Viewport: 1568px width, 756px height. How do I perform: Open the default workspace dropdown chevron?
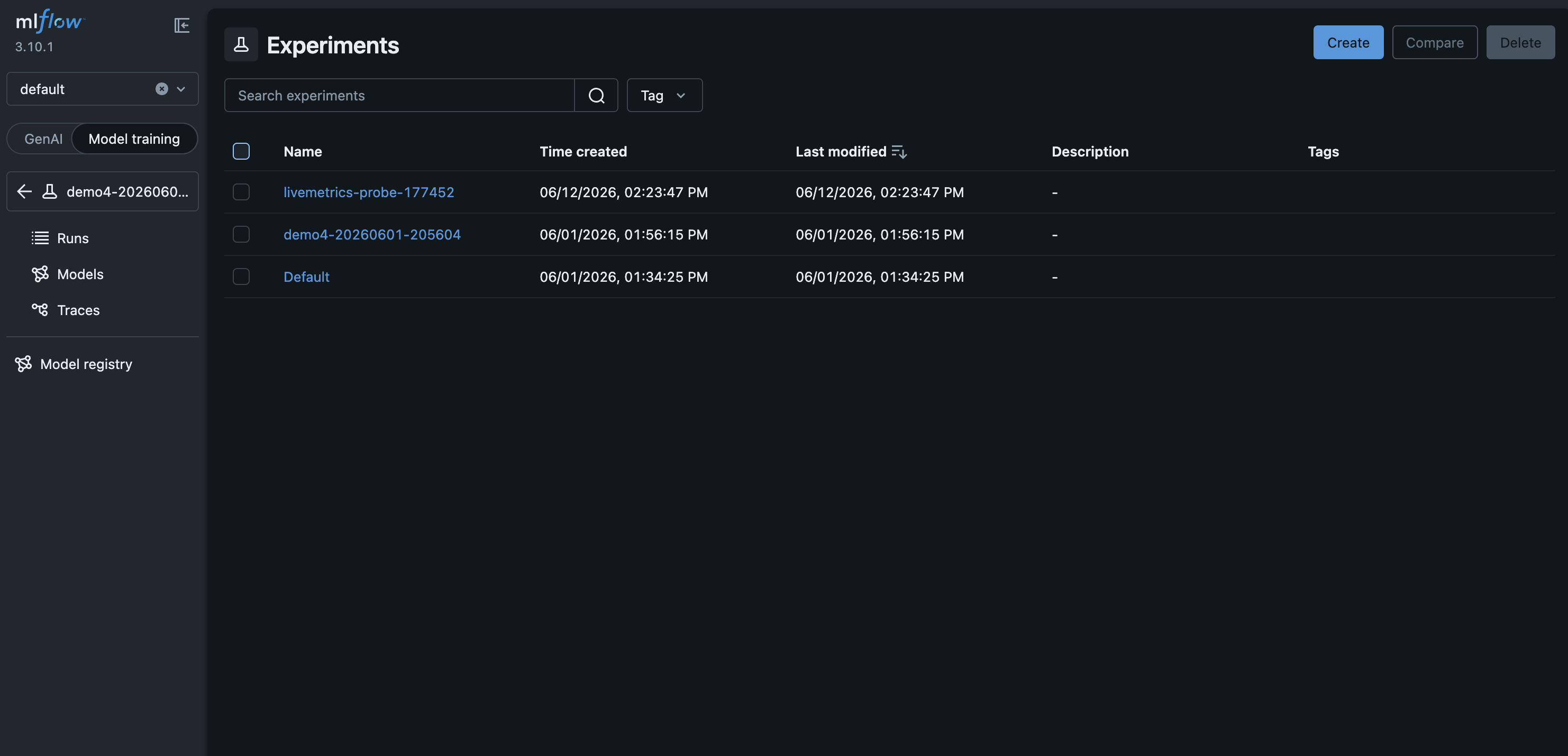pyautogui.click(x=181, y=89)
